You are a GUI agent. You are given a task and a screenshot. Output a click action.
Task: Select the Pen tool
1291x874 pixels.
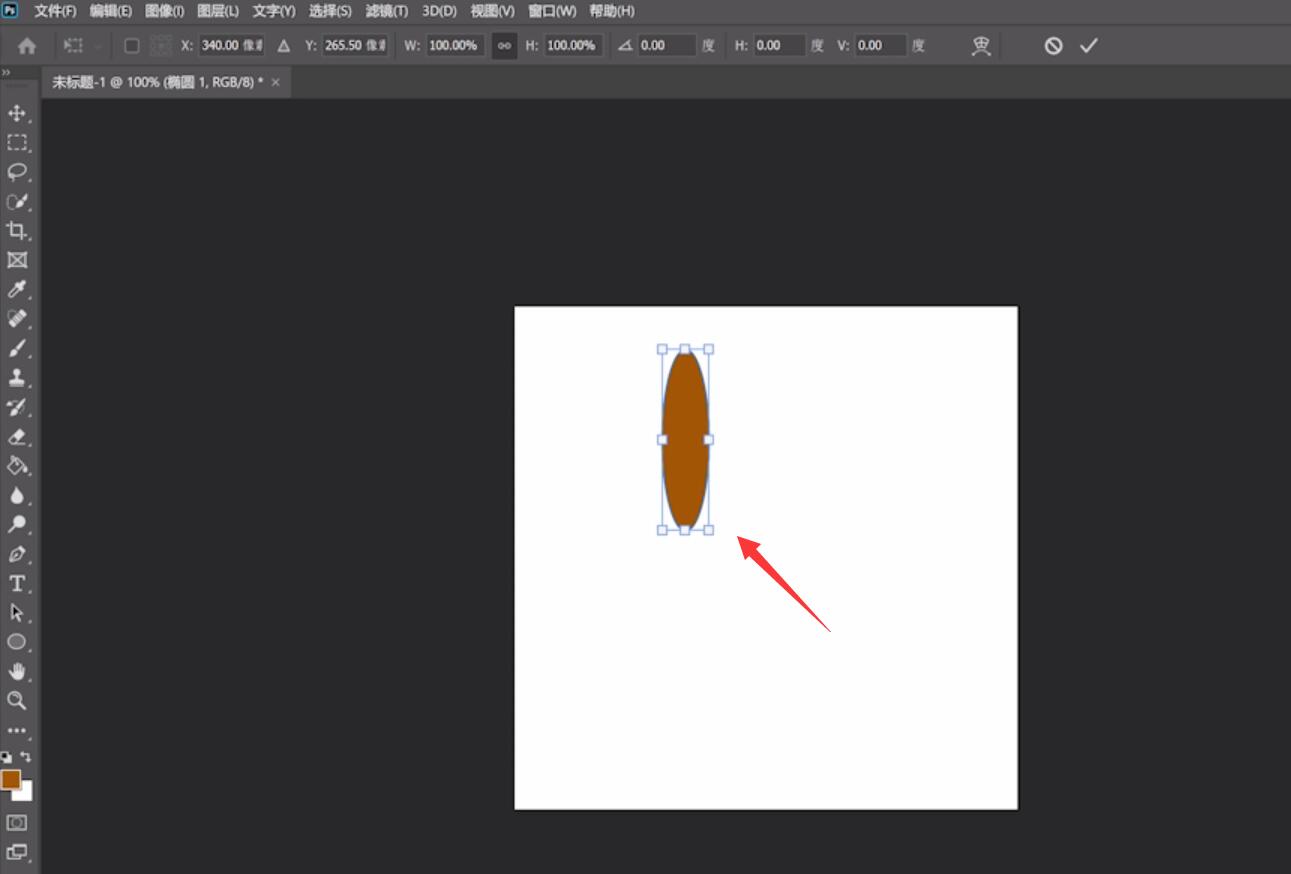click(x=17, y=554)
